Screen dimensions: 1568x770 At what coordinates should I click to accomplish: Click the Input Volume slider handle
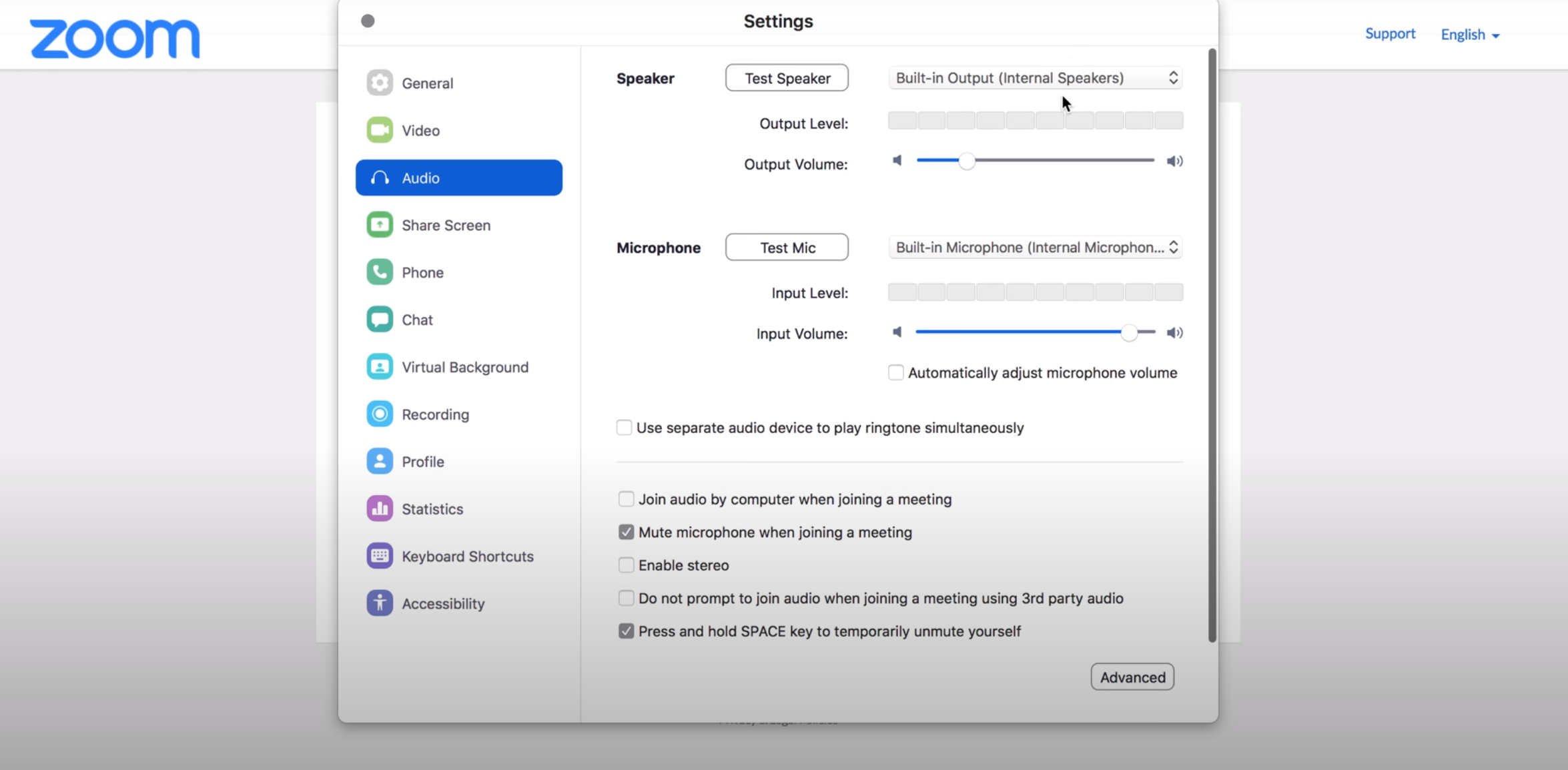(1128, 332)
